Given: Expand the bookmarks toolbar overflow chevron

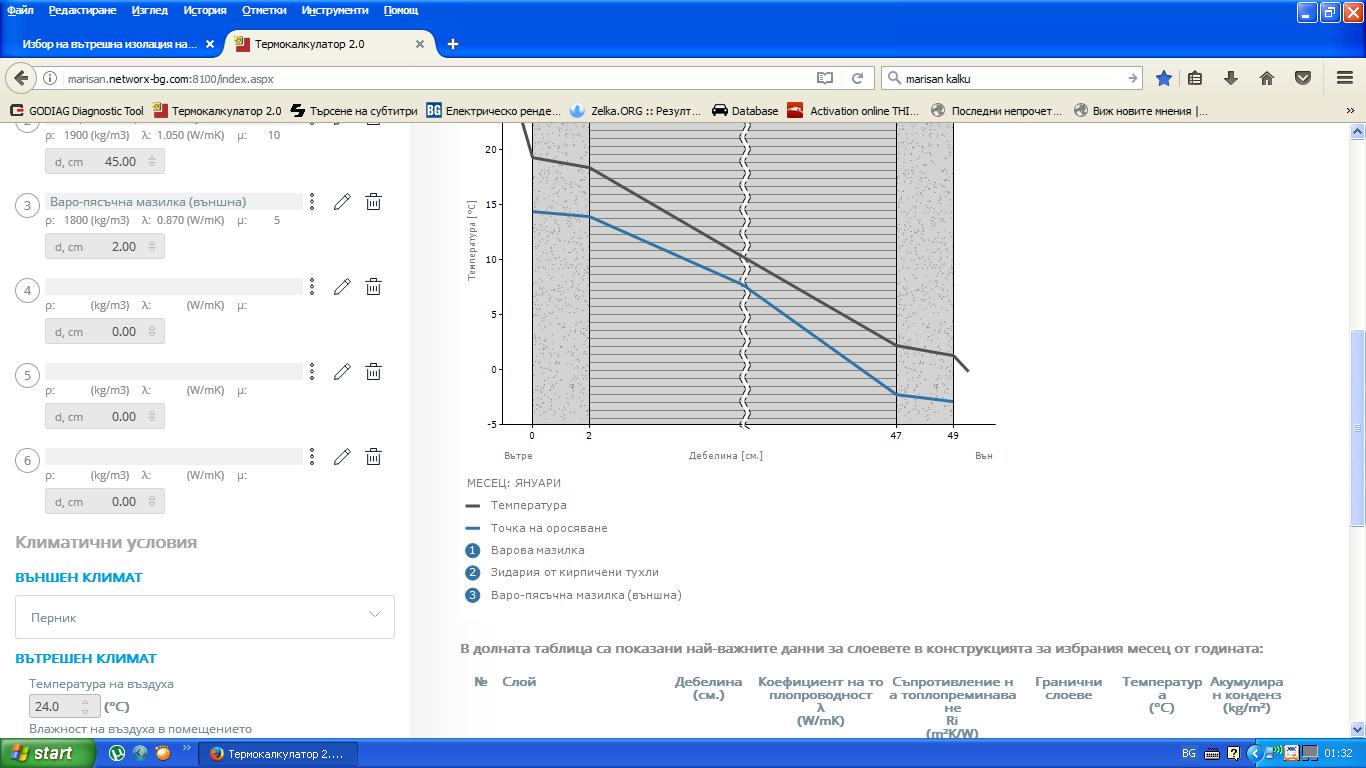Looking at the screenshot, I should 1350,111.
